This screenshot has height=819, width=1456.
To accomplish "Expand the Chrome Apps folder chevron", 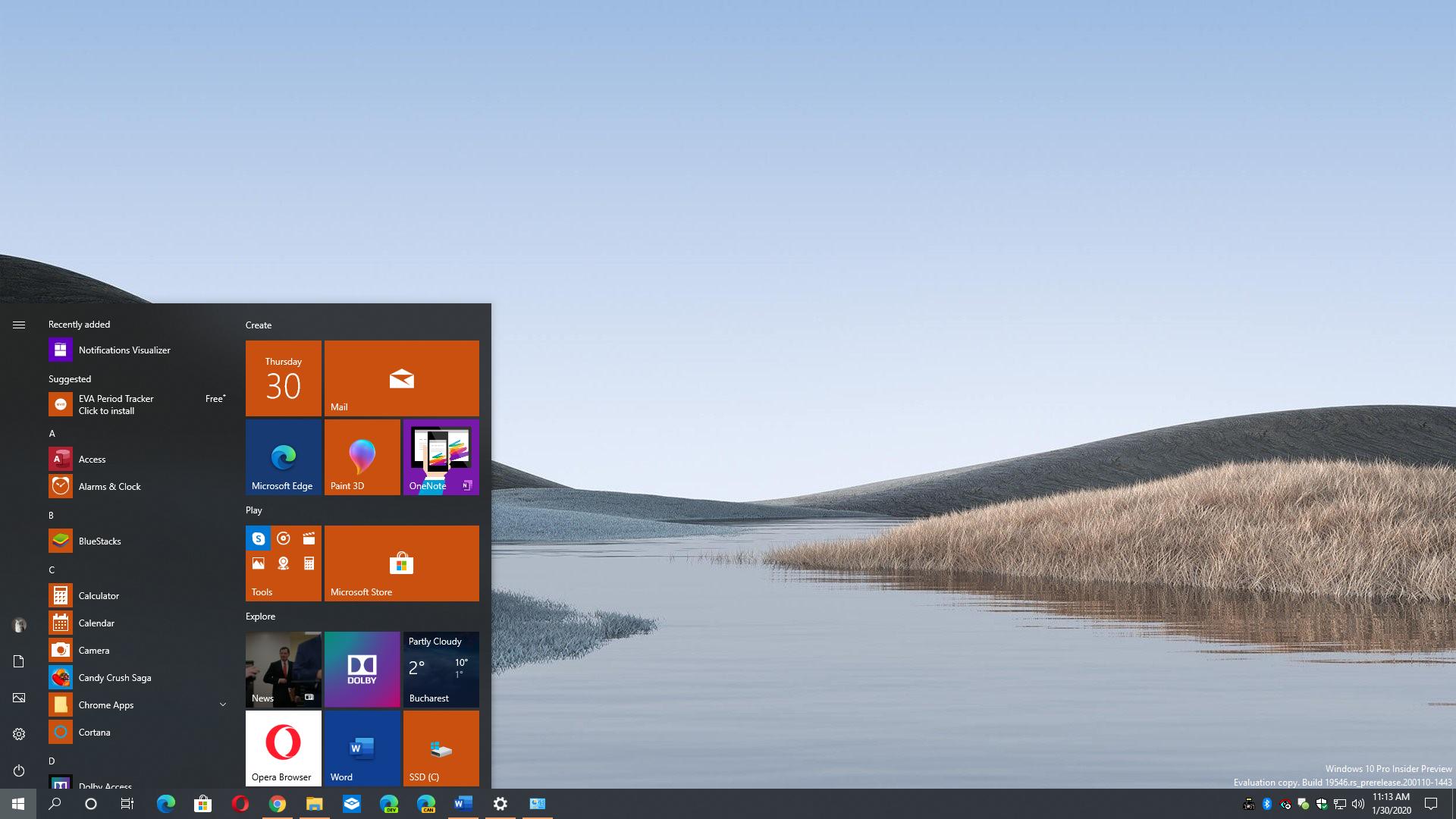I will pyautogui.click(x=223, y=704).
